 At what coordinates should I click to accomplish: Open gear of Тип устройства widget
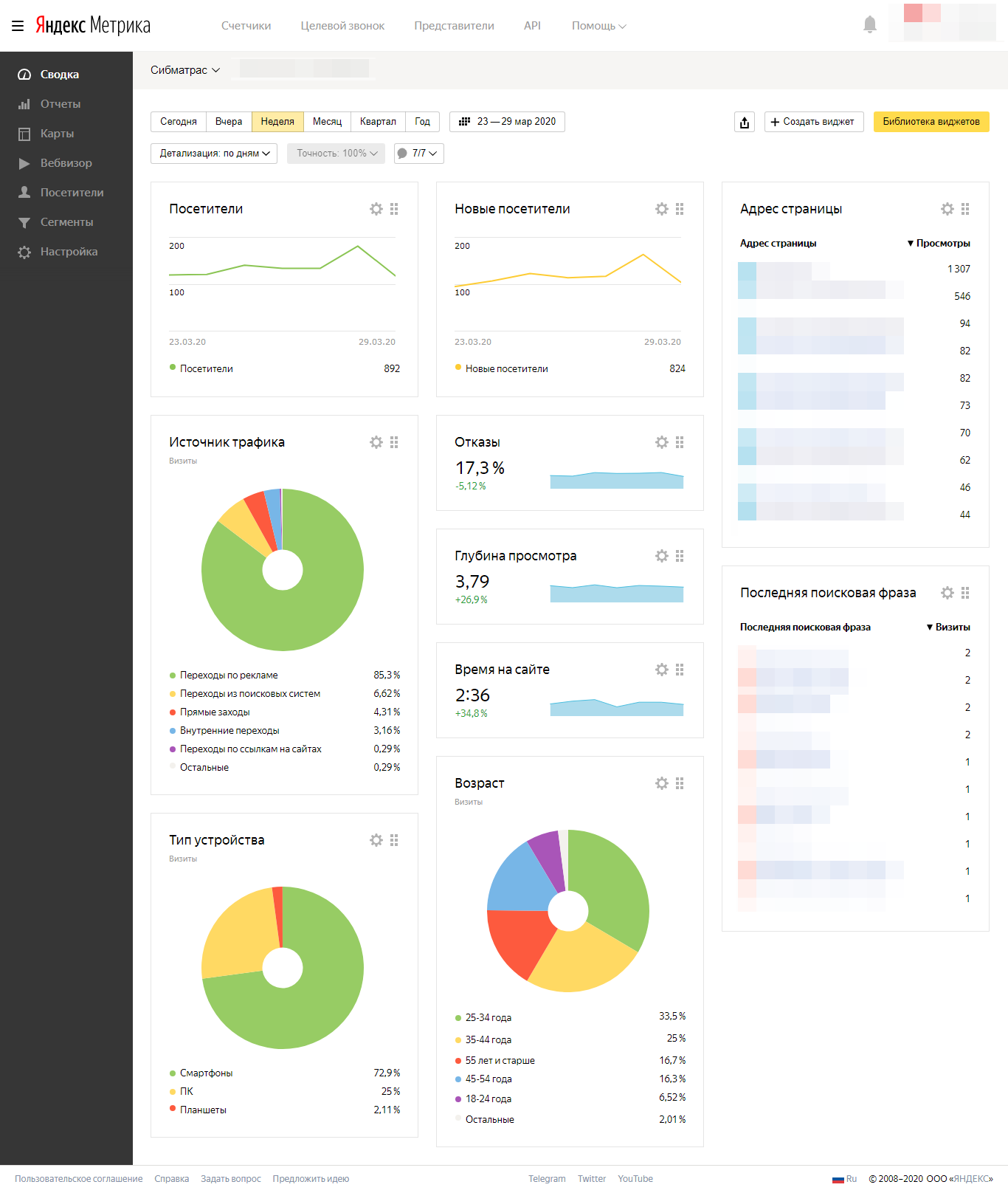click(x=376, y=840)
